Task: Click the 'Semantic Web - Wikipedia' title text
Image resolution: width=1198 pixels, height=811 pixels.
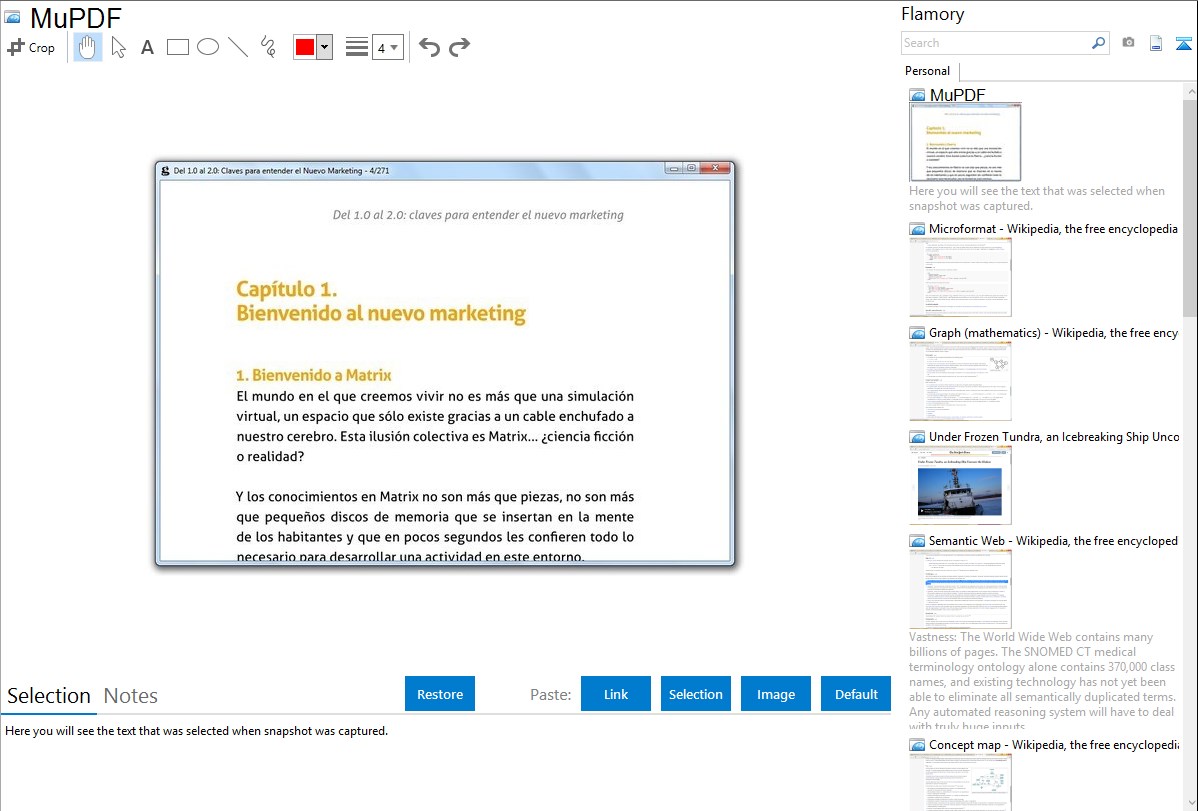Action: [x=1053, y=540]
